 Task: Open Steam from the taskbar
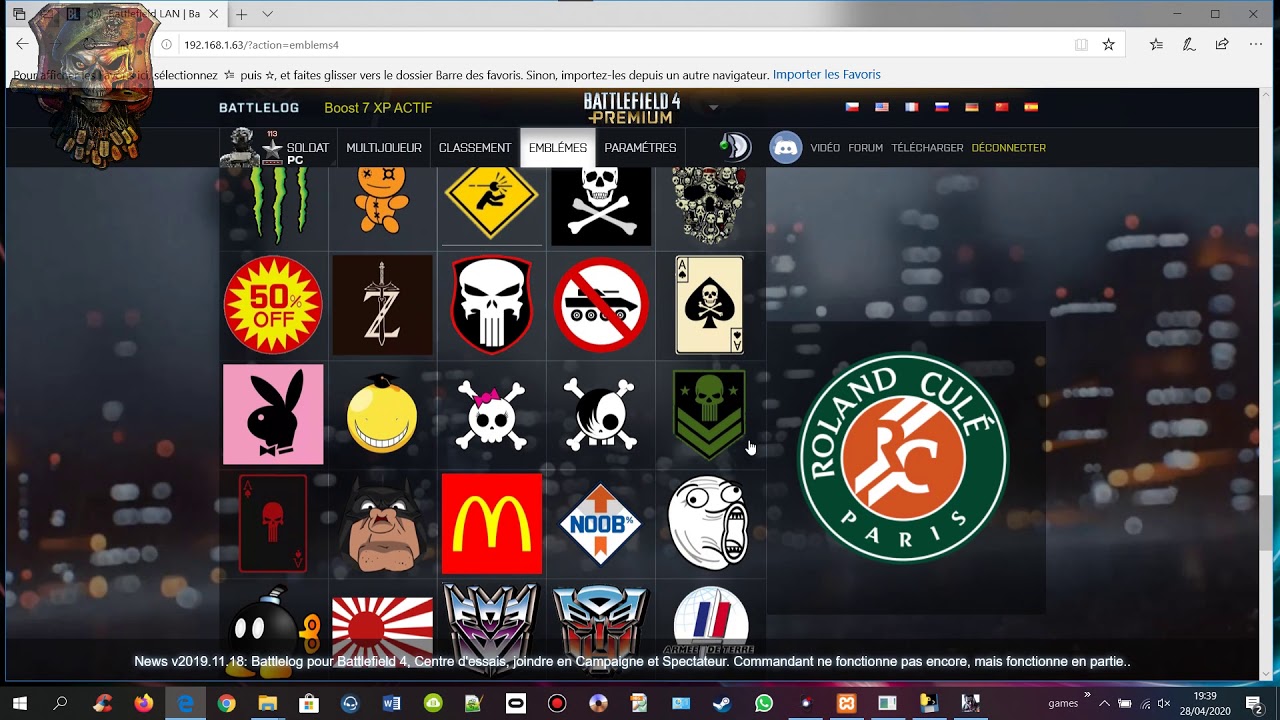point(722,703)
